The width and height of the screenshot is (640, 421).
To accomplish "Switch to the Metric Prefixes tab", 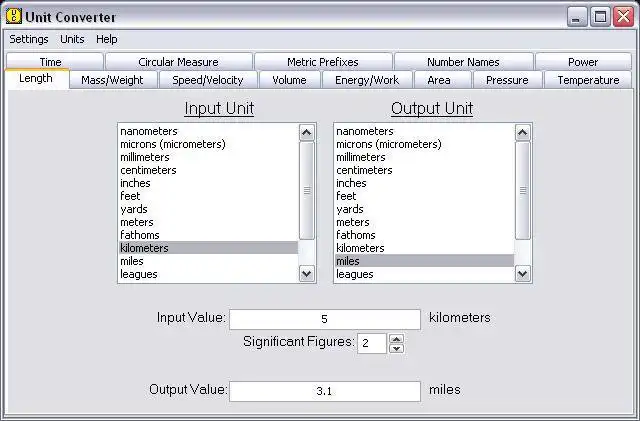I will pyautogui.click(x=323, y=62).
